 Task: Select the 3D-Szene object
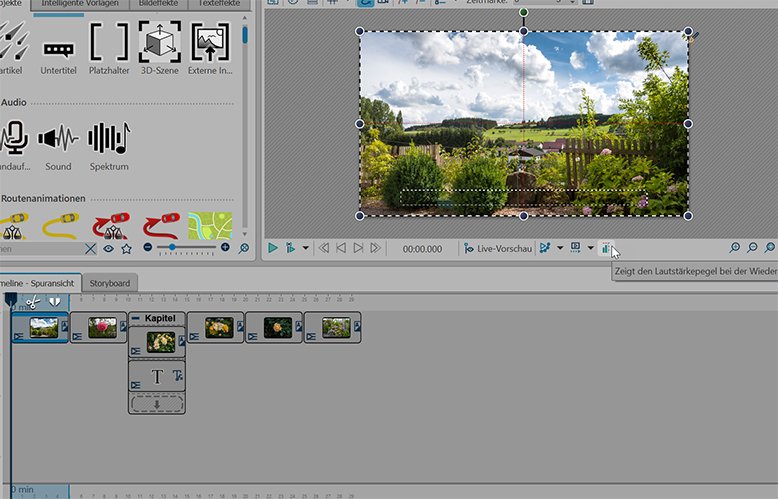tap(158, 48)
